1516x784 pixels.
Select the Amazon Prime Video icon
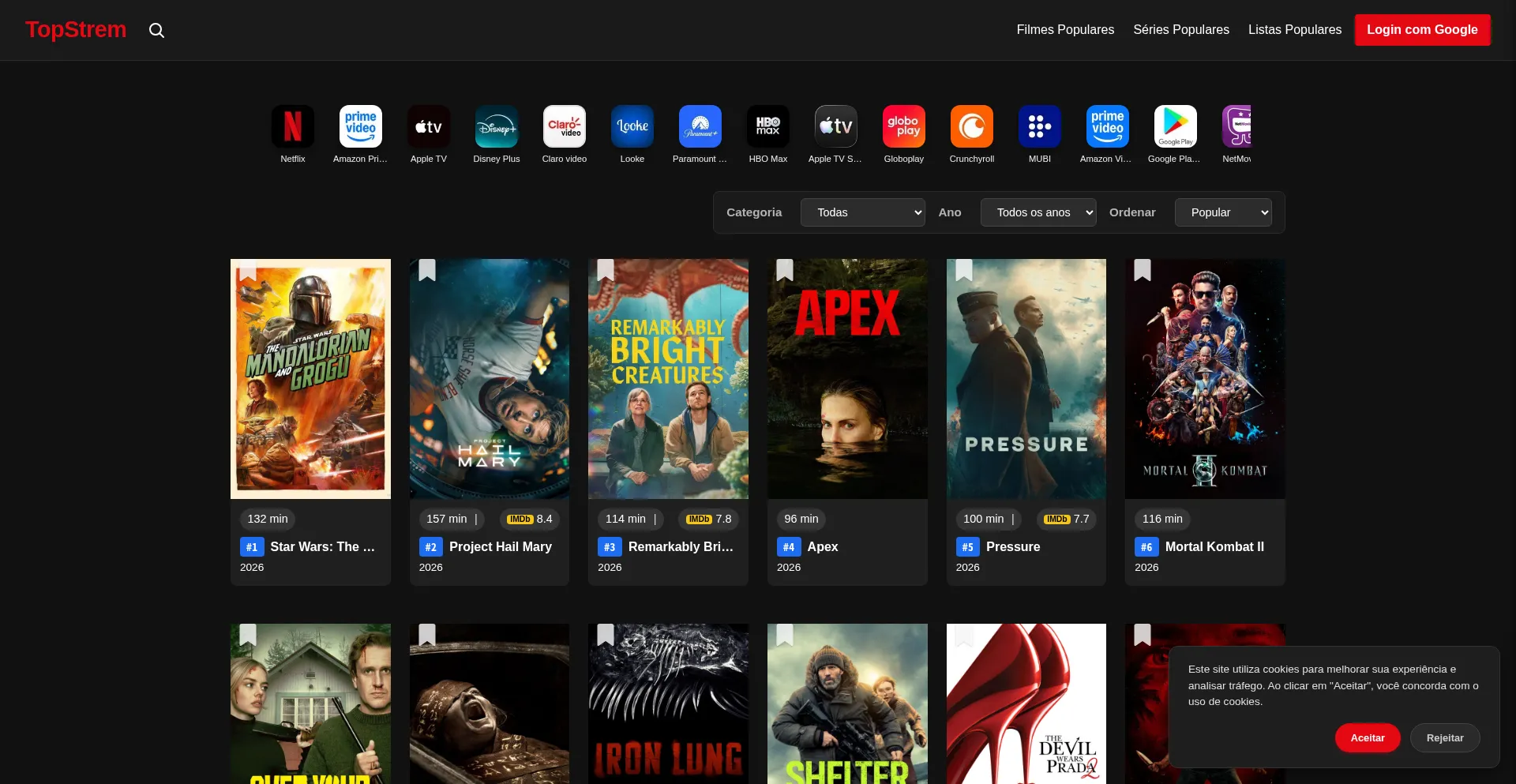361,126
